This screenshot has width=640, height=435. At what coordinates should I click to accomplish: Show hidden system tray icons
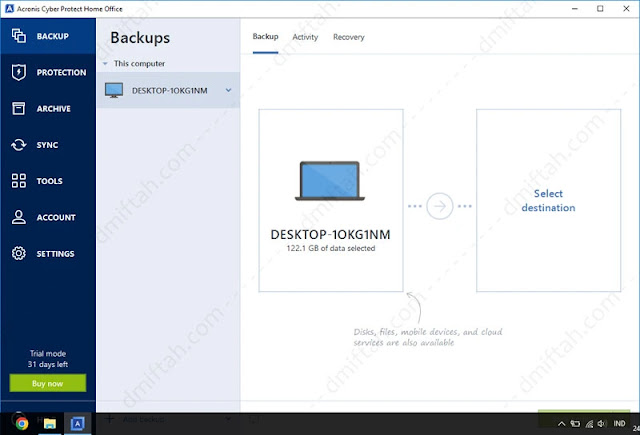coord(562,424)
